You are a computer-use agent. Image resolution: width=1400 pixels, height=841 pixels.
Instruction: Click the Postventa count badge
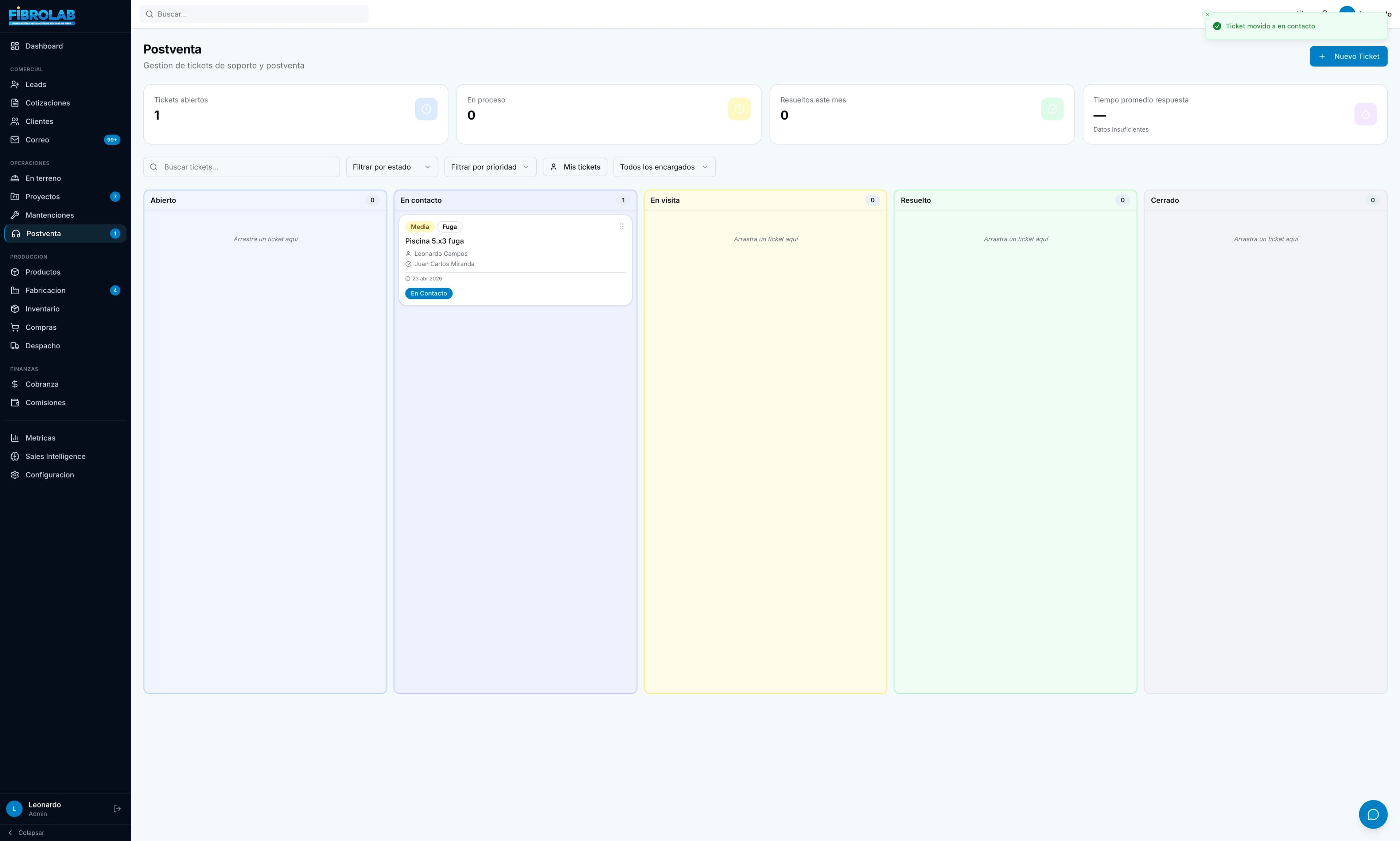[115, 233]
